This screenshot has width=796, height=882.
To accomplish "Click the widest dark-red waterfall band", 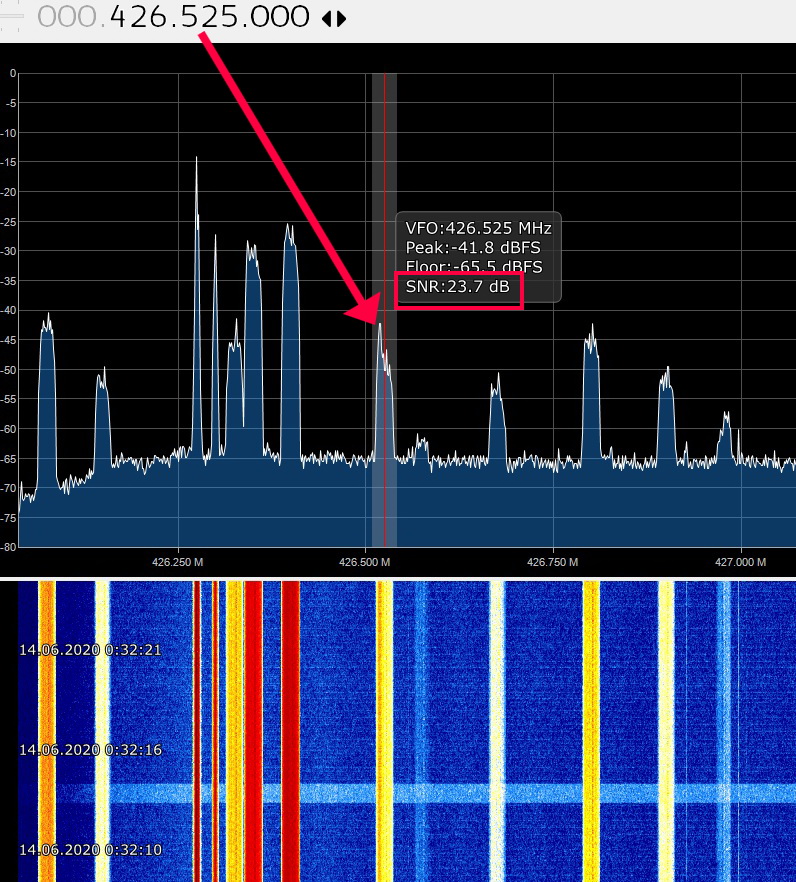I will (x=290, y=731).
